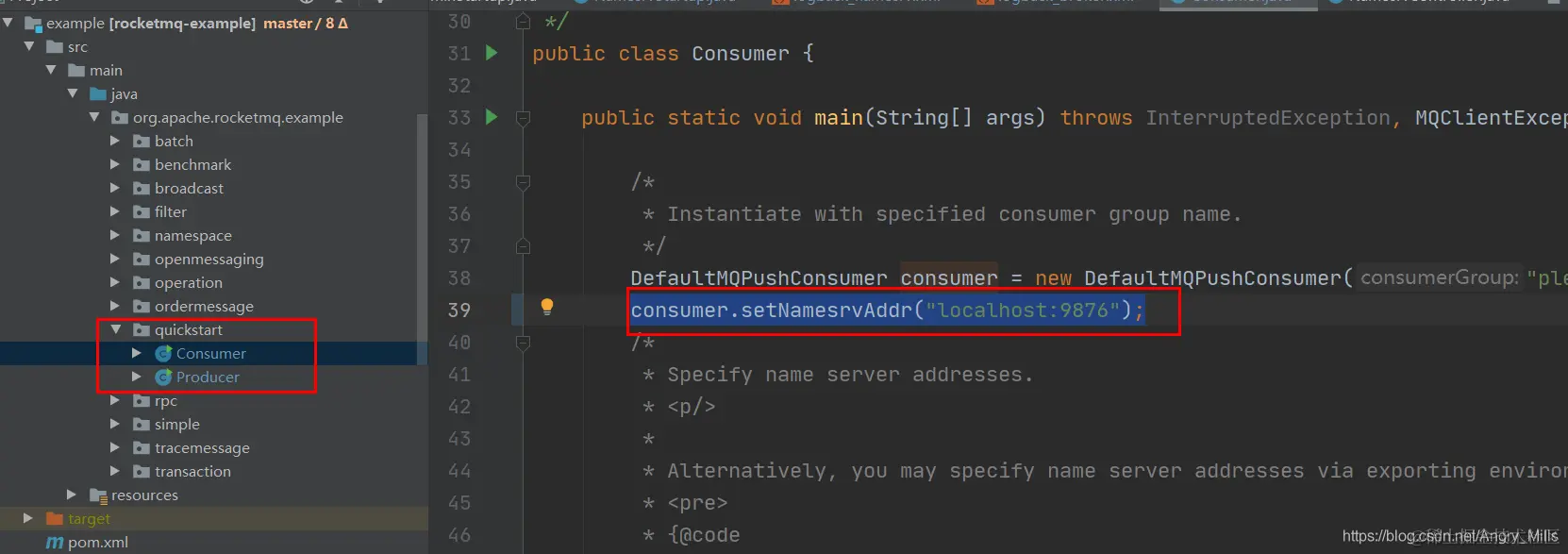Fold the main method at line 33
Viewport: 1568px width, 554px height.
click(523, 118)
